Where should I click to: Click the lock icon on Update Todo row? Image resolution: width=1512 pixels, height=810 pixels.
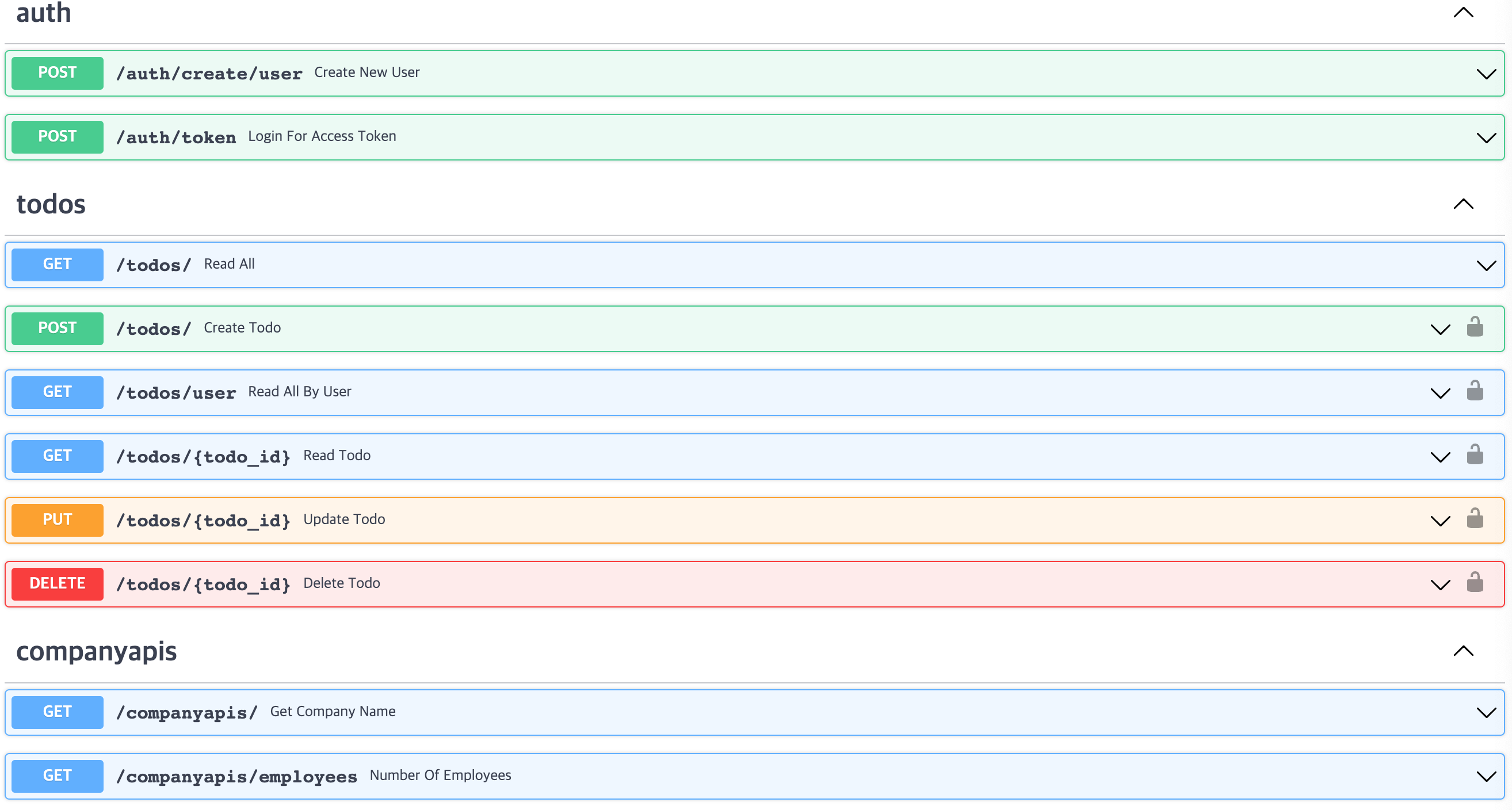(x=1475, y=519)
